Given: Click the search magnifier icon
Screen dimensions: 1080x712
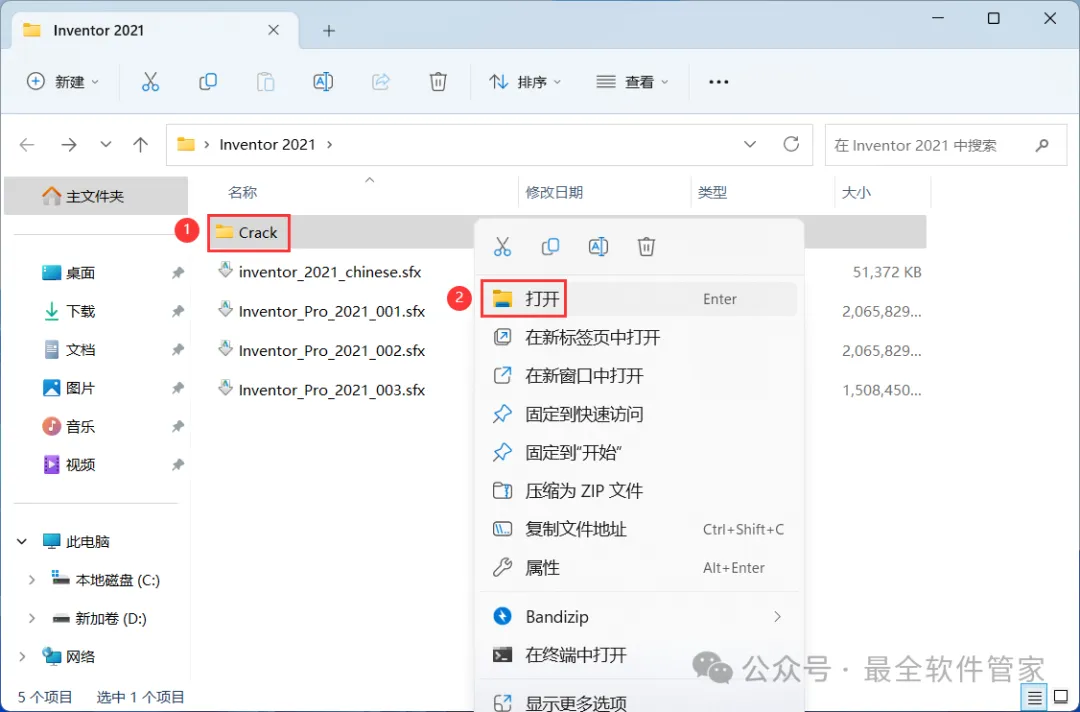Looking at the screenshot, I should [1042, 145].
